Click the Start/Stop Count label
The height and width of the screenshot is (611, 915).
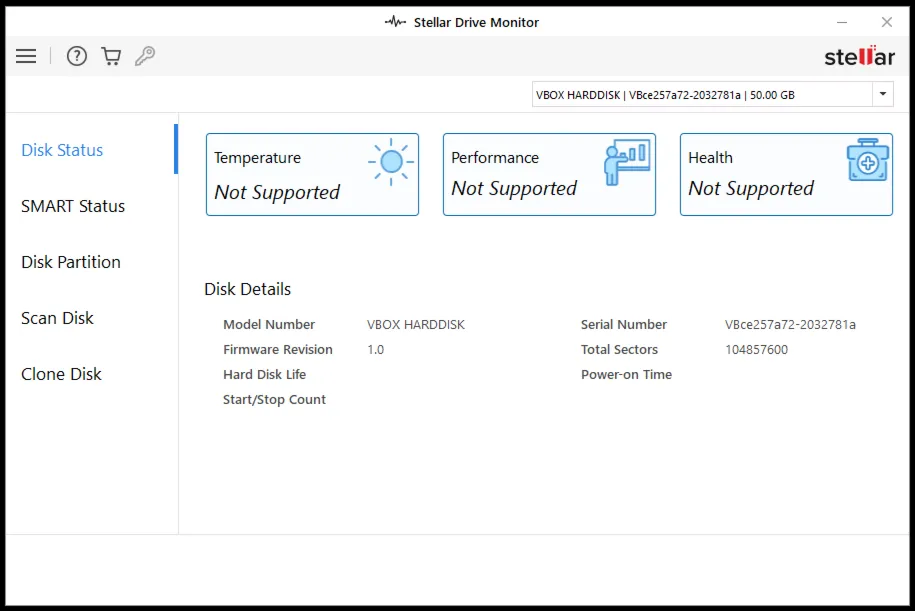(274, 400)
